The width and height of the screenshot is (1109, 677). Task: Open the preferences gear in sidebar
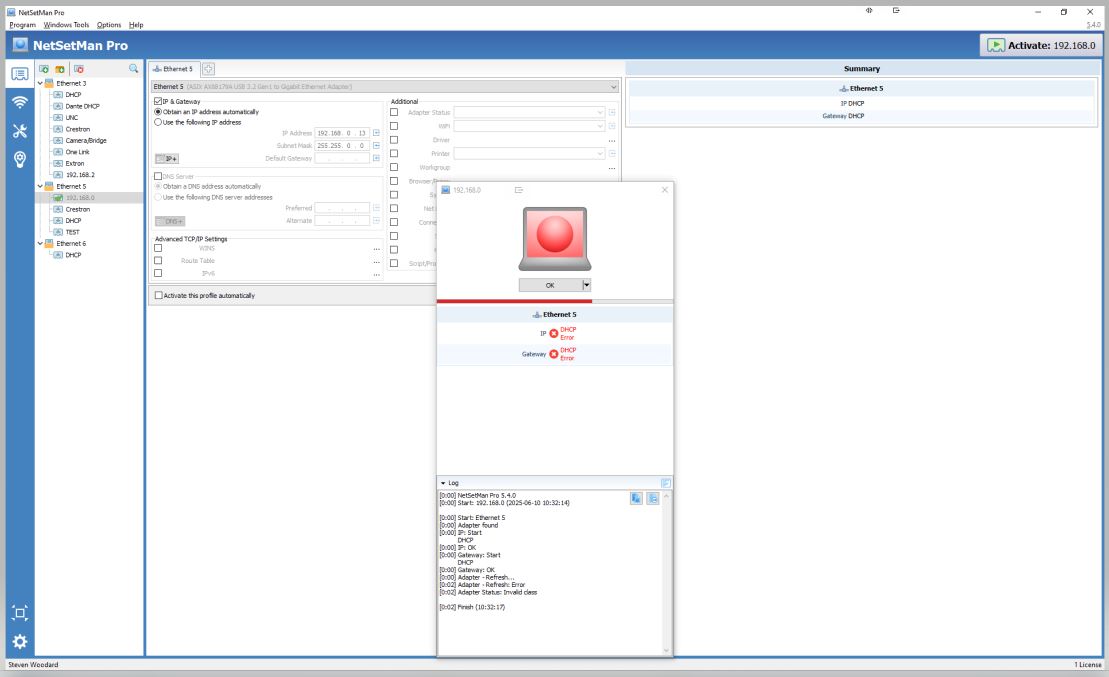click(20, 642)
